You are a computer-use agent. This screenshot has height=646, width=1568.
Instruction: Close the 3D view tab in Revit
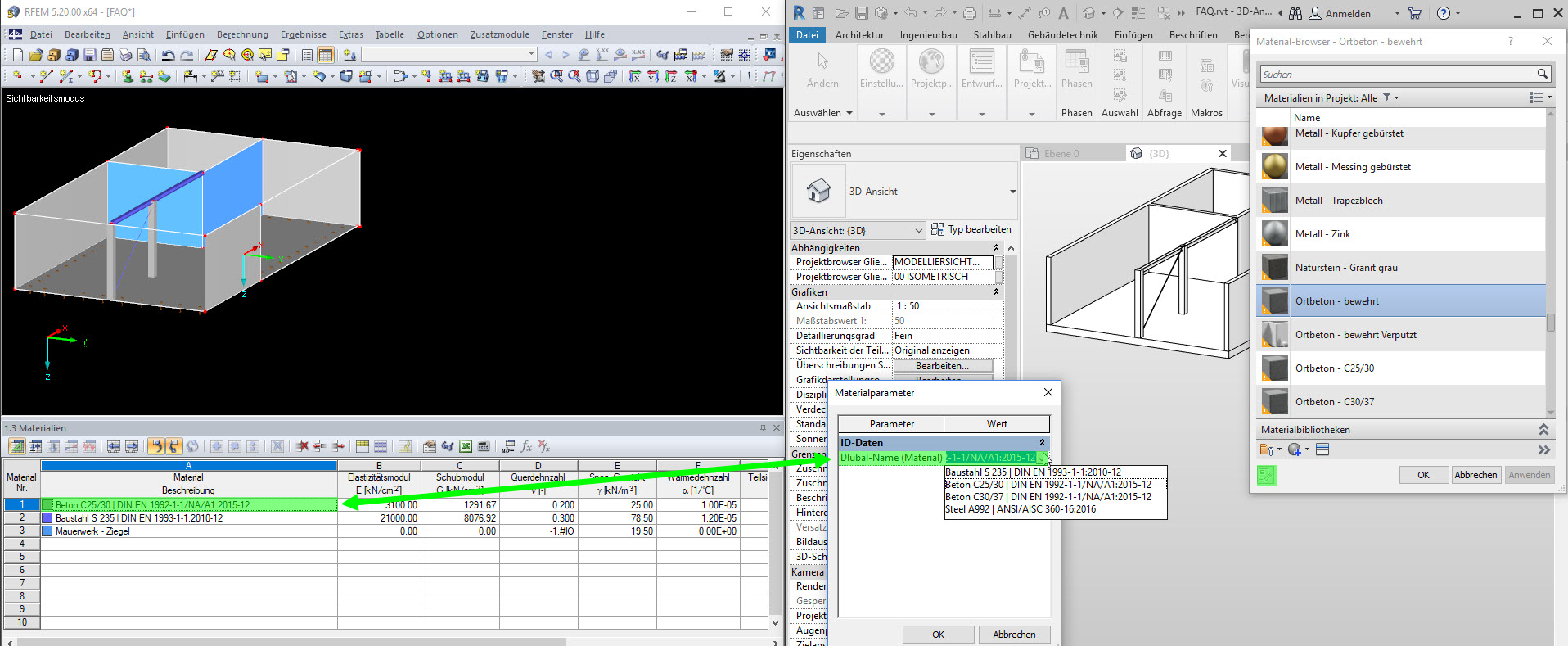1223,154
